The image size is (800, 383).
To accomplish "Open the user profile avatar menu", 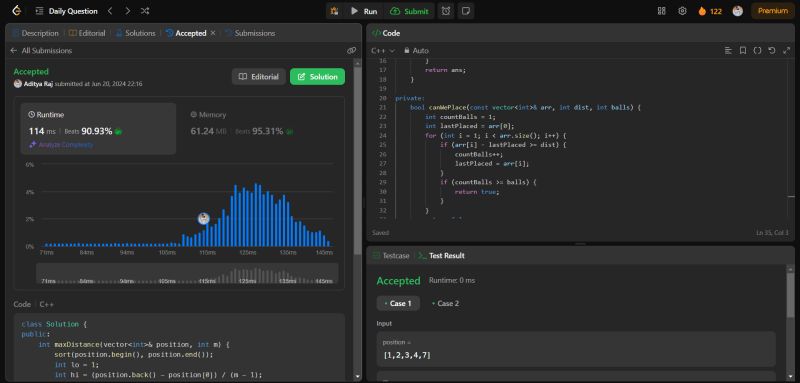I will click(738, 11).
